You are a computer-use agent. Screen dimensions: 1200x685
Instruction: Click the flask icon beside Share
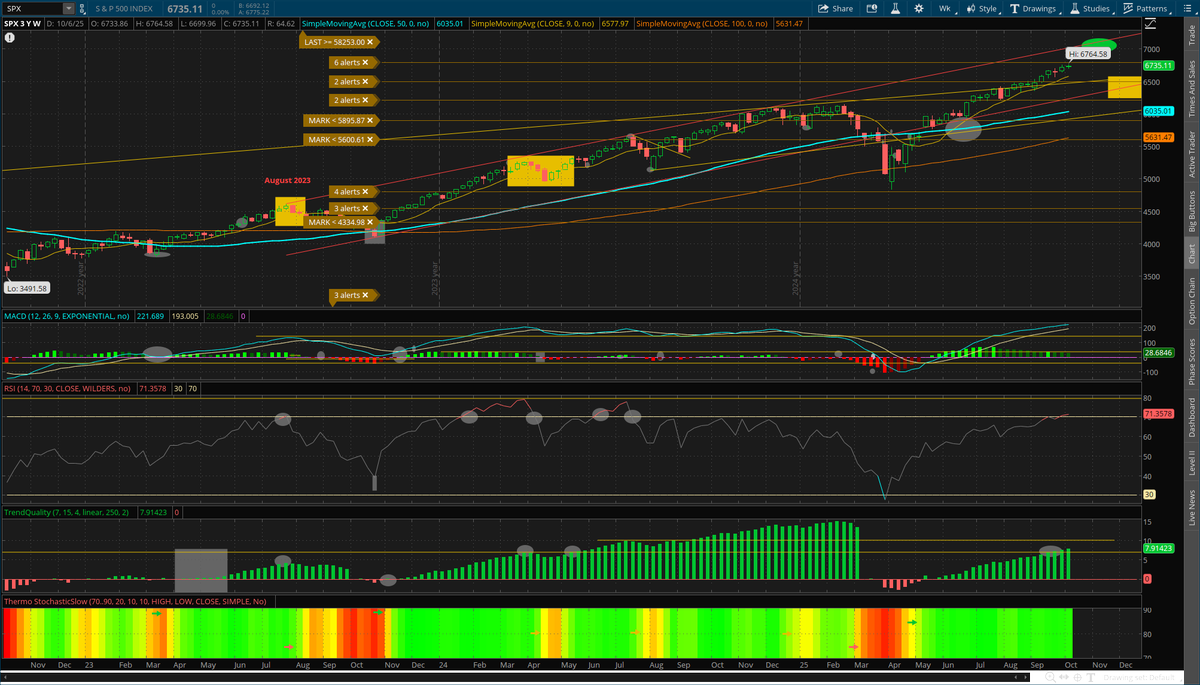895,8
